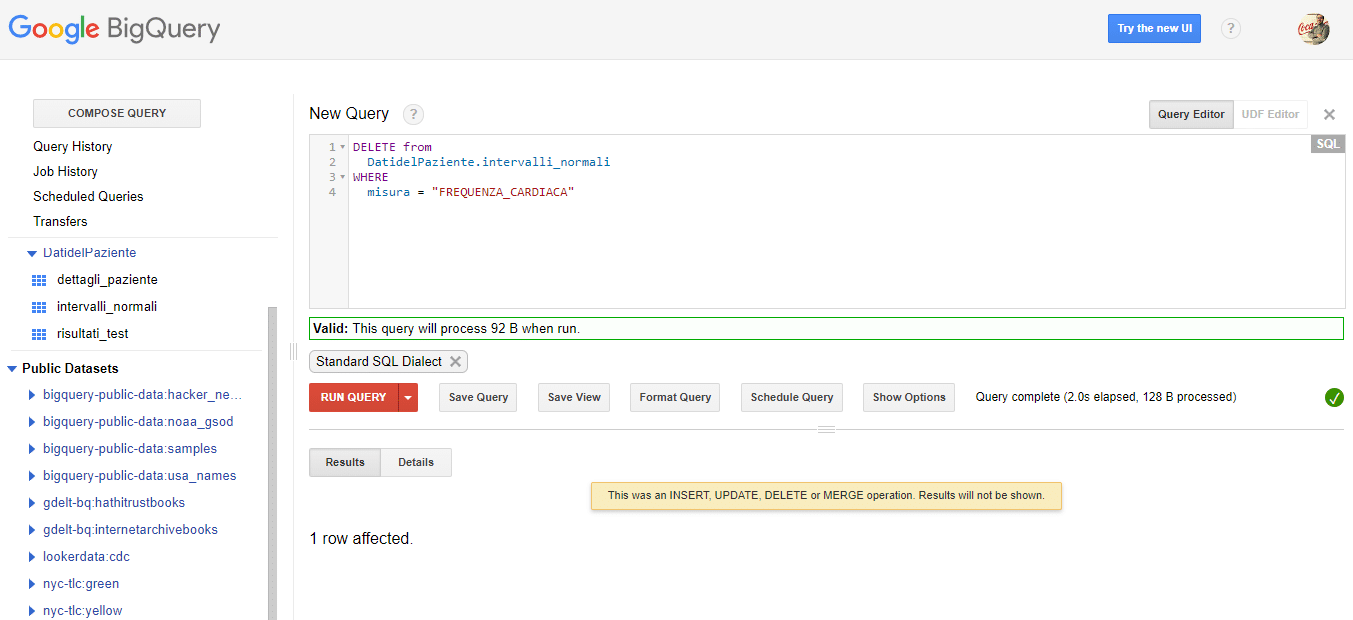This screenshot has height=620, width=1353.
Task: Click Try the new UI button
Action: 1154,28
